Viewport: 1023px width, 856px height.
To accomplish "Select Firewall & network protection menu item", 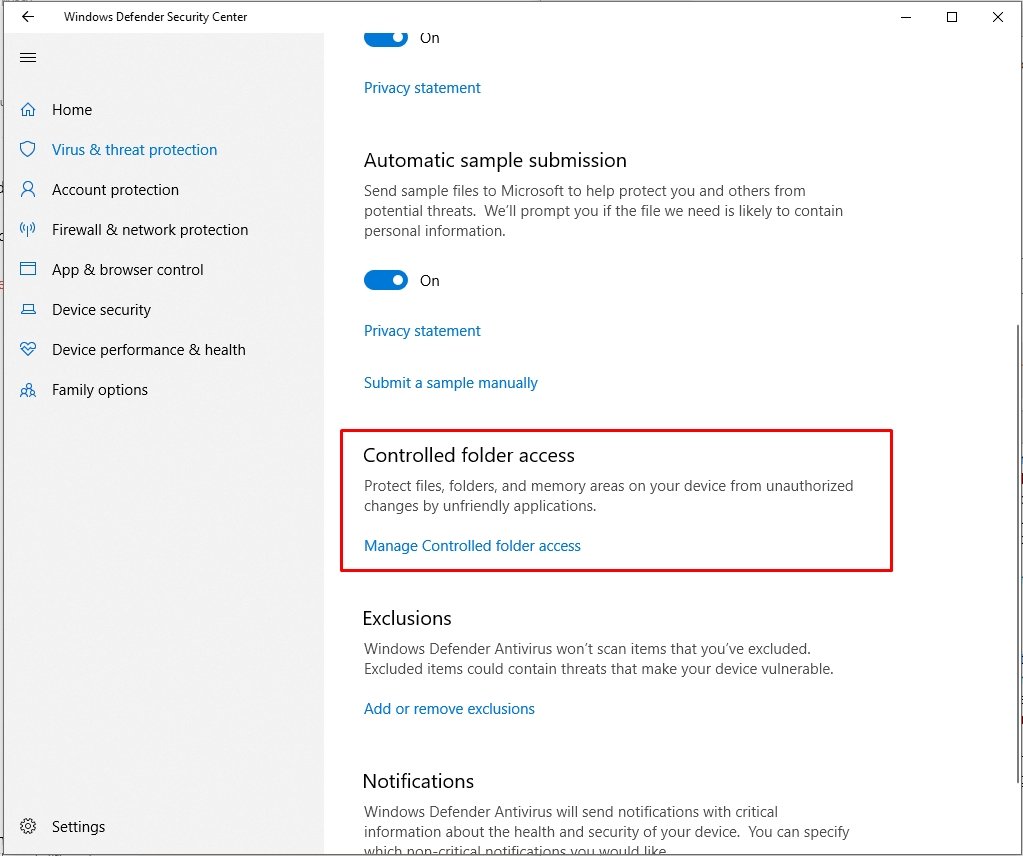I will pos(150,230).
